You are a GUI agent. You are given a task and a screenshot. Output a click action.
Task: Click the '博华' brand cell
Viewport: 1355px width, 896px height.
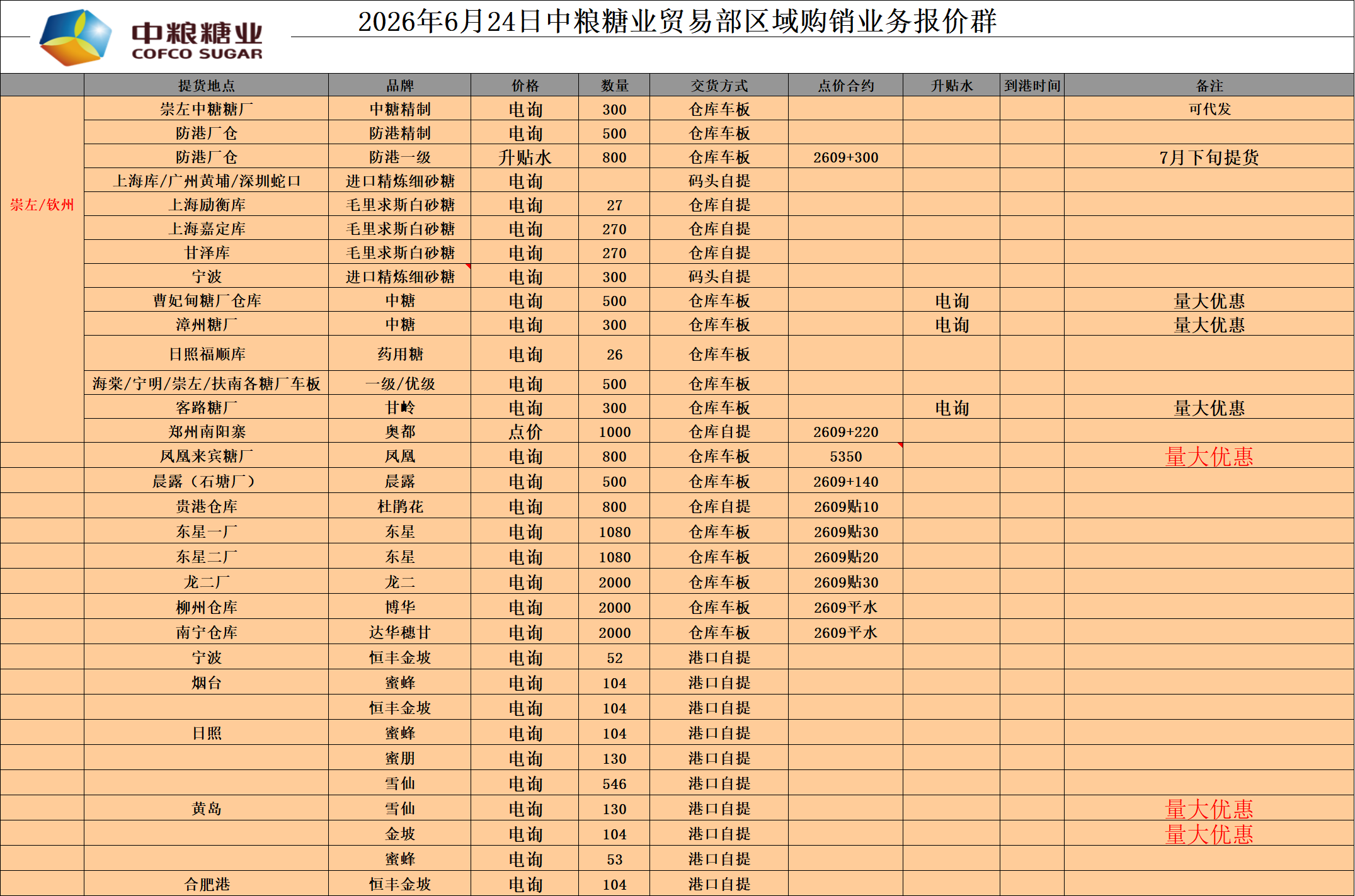[400, 607]
